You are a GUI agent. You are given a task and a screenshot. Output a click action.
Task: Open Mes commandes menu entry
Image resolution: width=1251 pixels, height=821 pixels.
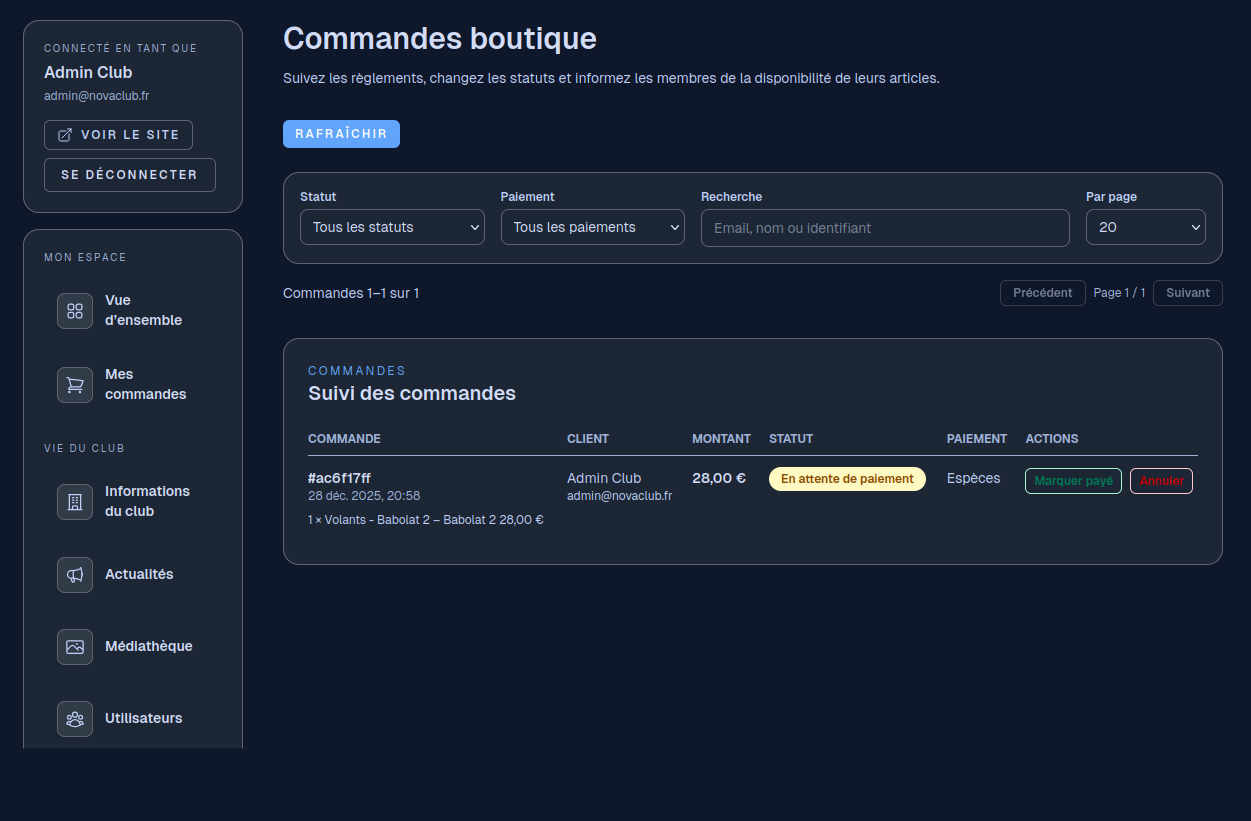[145, 385]
